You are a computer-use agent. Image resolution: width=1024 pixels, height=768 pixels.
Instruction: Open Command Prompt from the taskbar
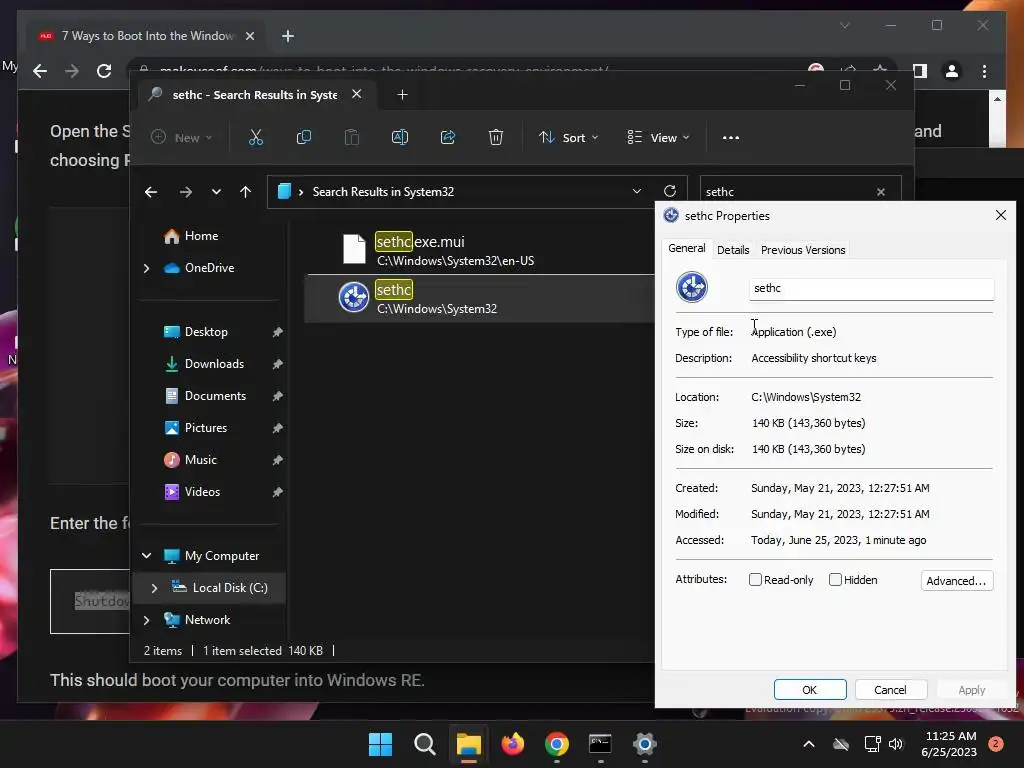point(600,744)
